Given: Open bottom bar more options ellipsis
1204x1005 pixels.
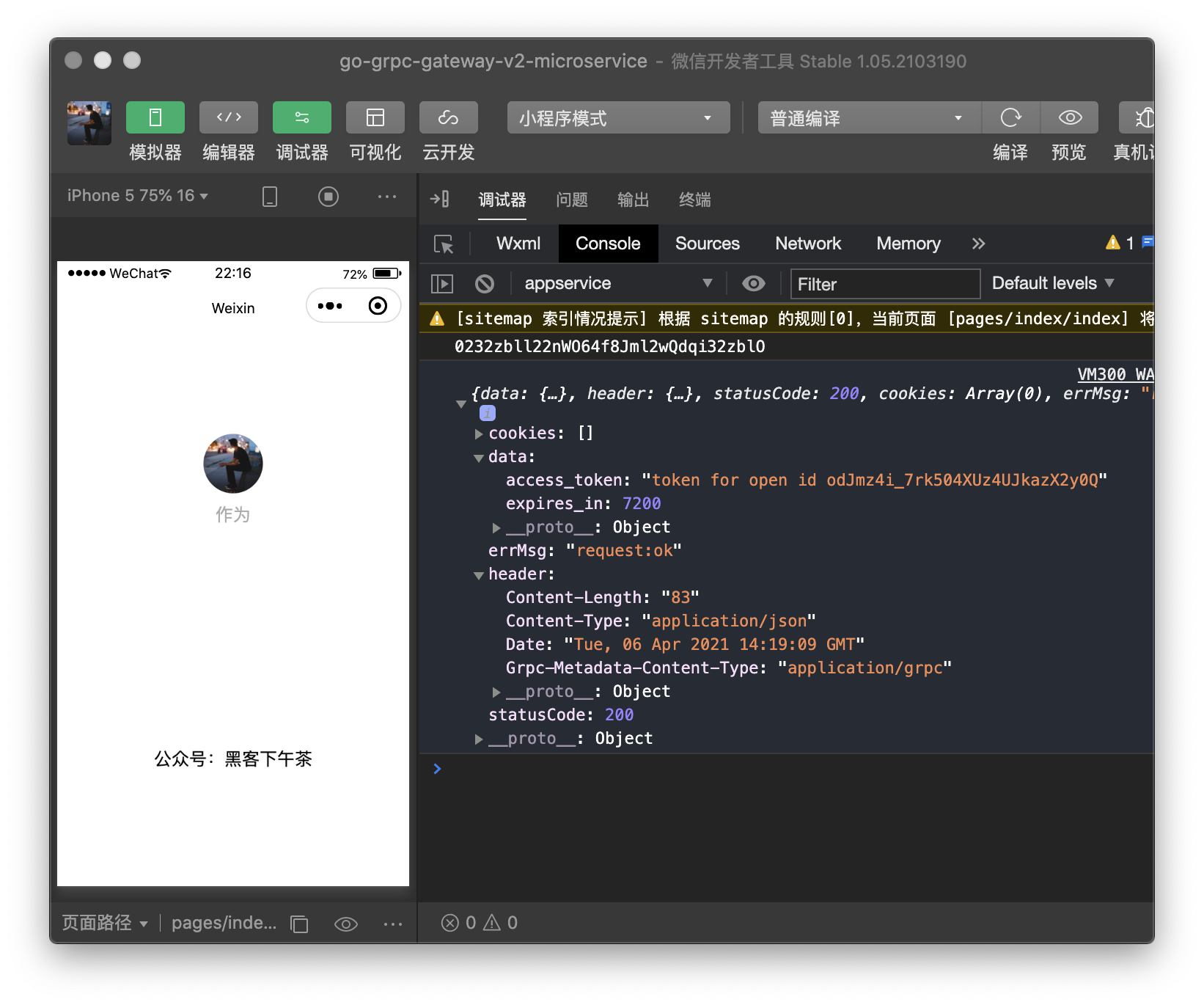Looking at the screenshot, I should tap(393, 924).
